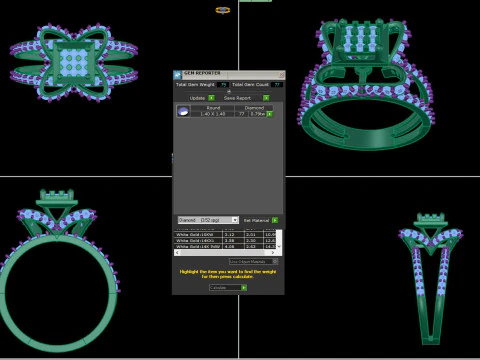Click green button in Round Diamond row

[x=270, y=114]
